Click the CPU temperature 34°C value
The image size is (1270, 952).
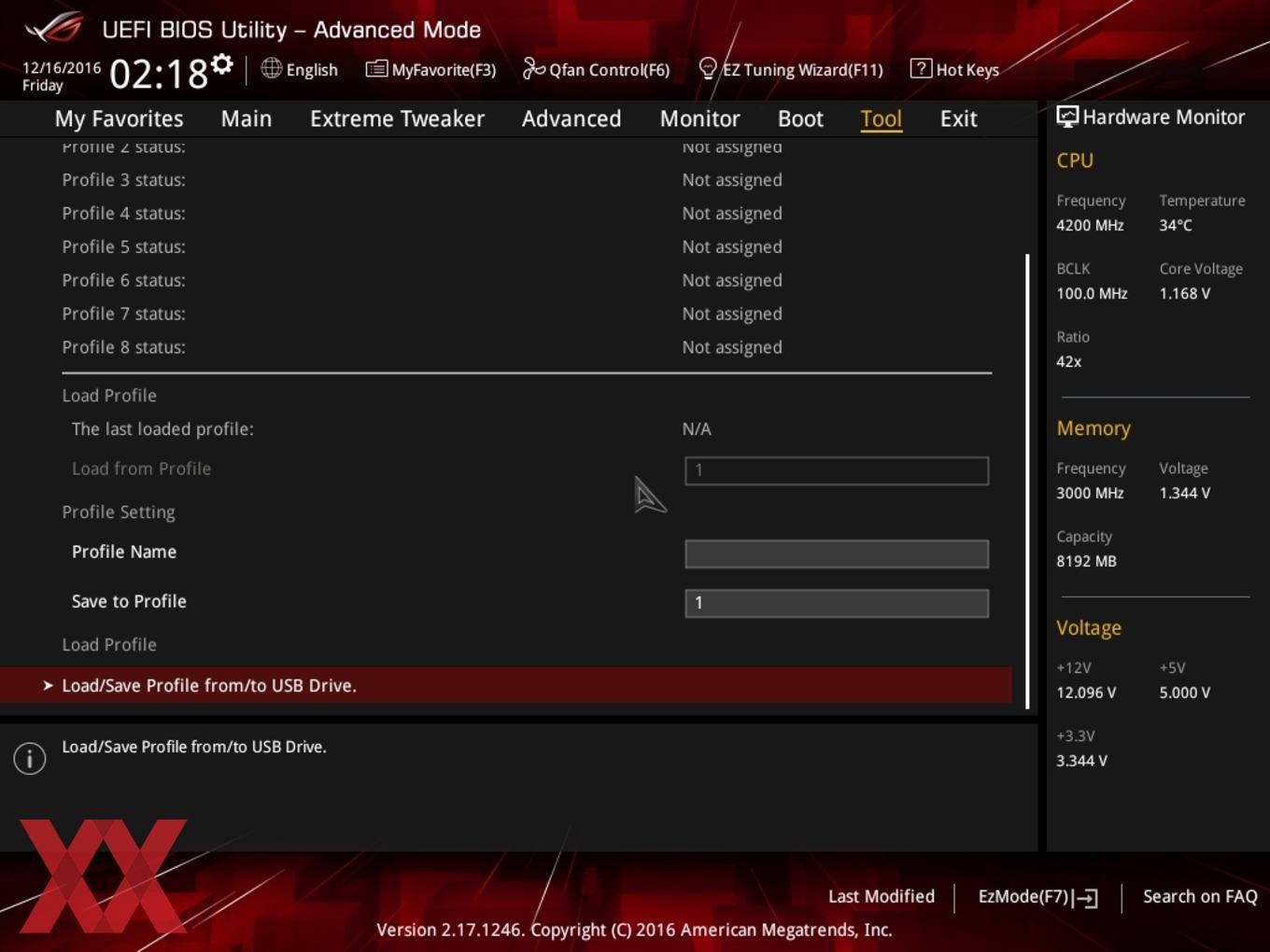1176,225
